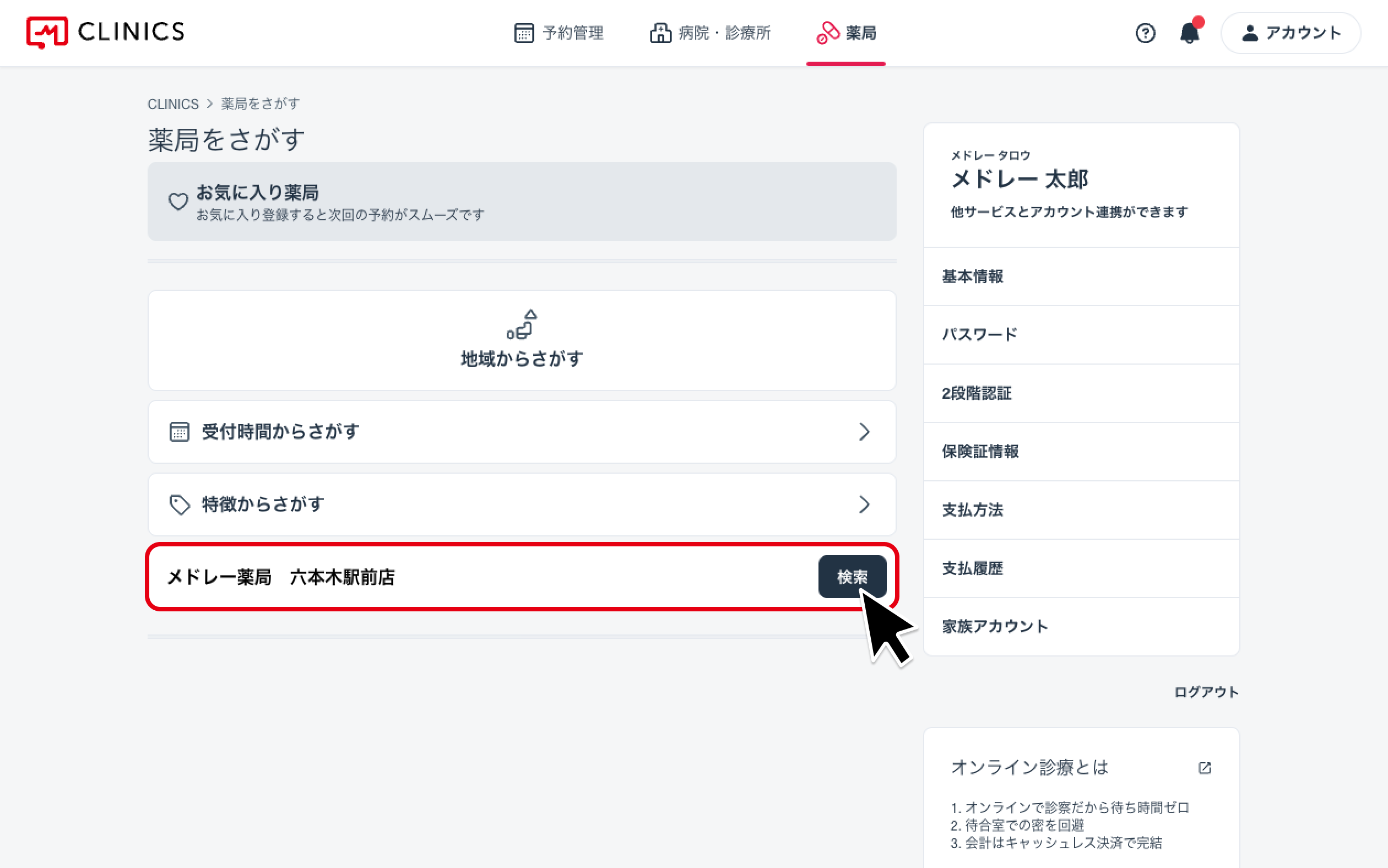Click the calendar icon beside 予約管理

coord(523,32)
